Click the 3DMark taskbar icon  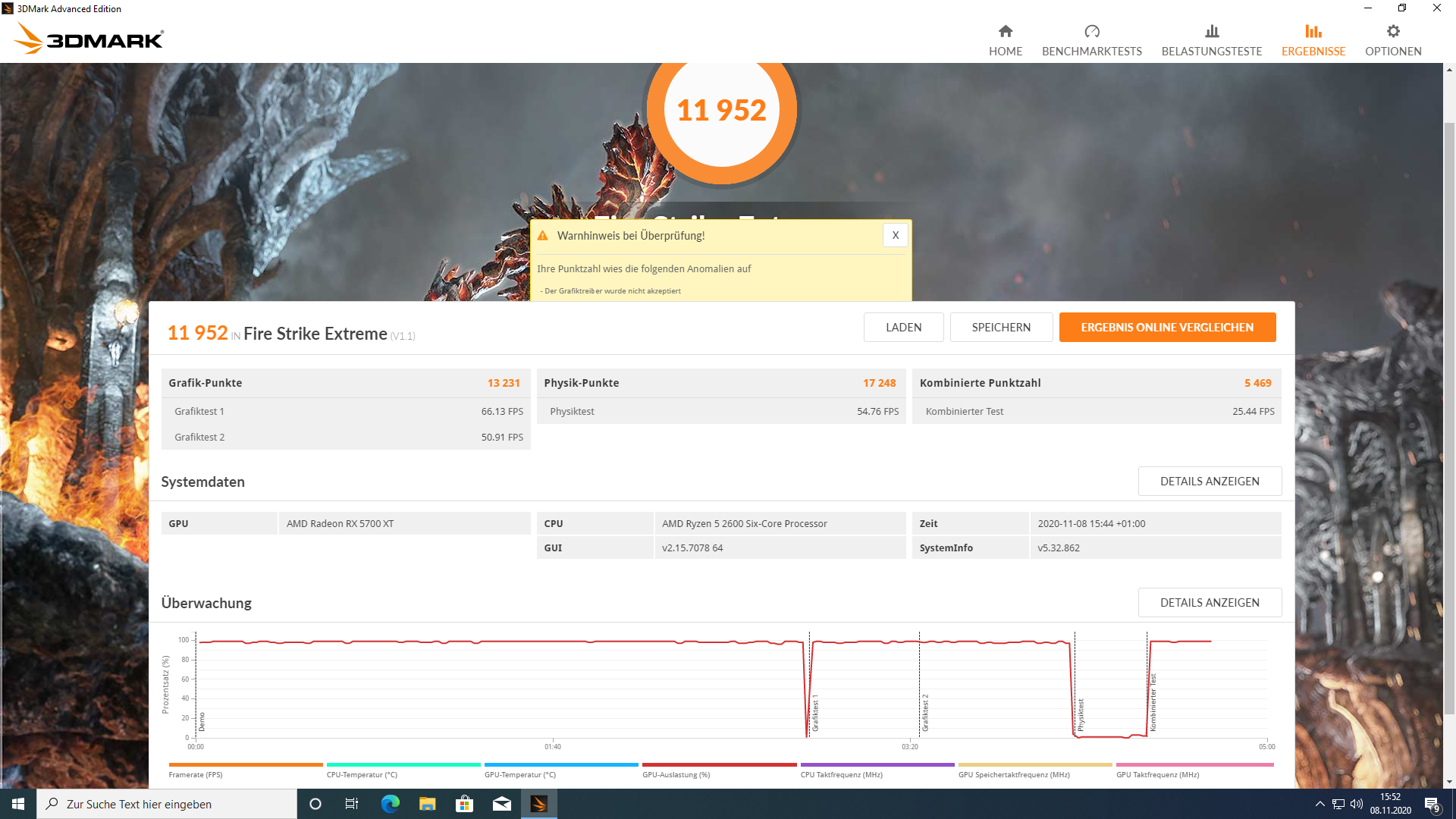(x=538, y=804)
